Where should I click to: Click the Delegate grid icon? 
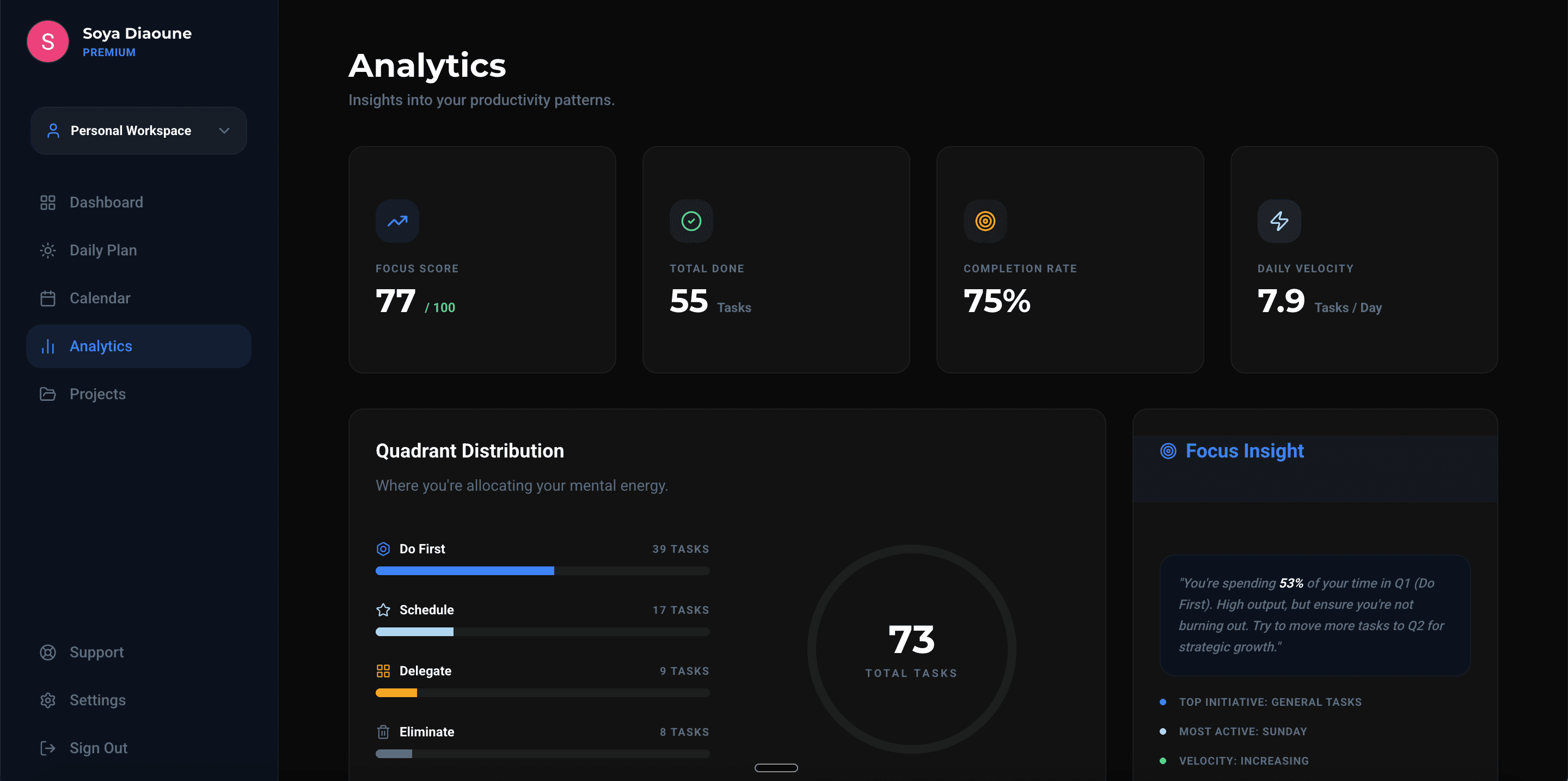pyautogui.click(x=383, y=671)
